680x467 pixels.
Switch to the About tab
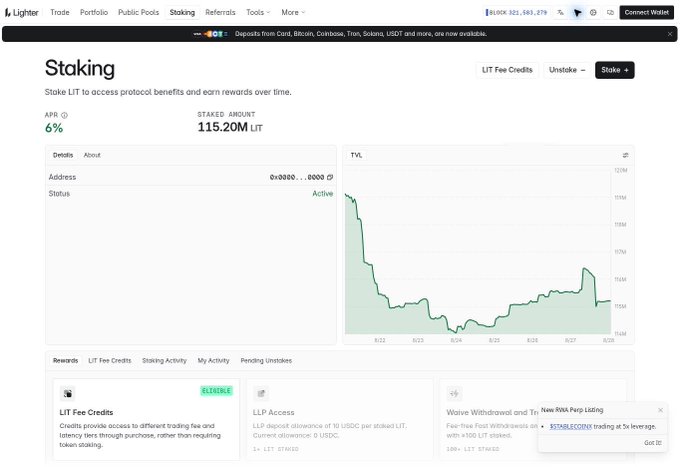coord(92,155)
